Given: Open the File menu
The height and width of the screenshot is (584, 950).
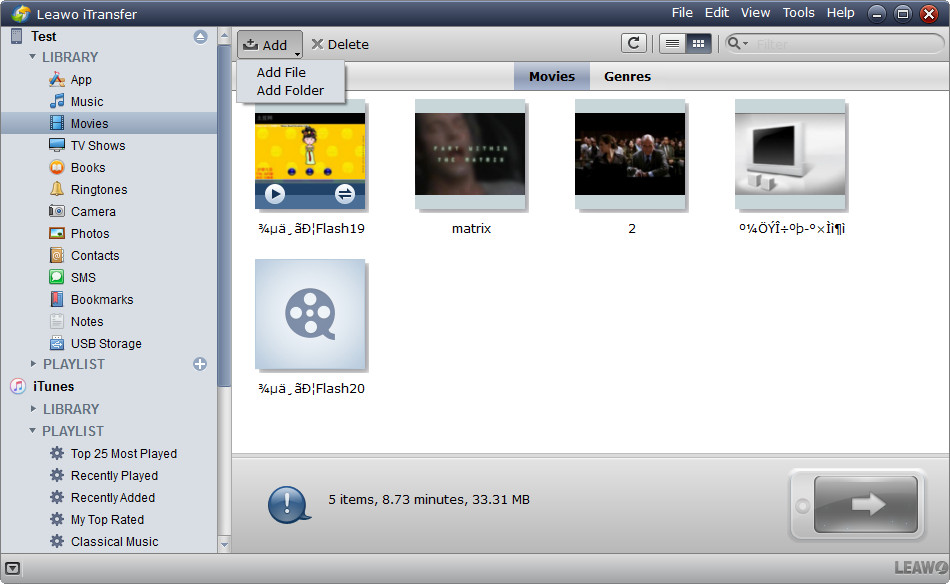Looking at the screenshot, I should [682, 13].
